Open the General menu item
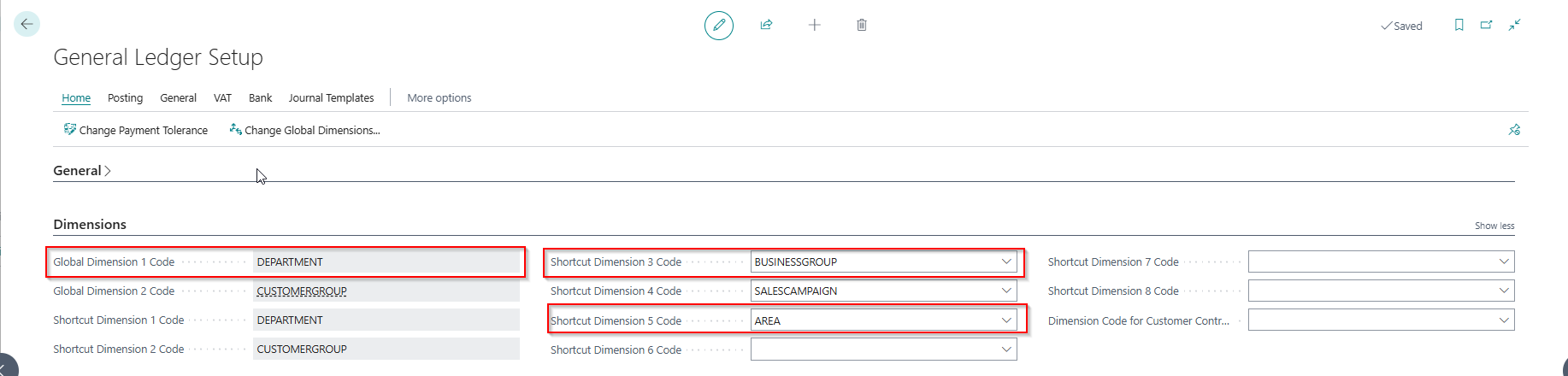1568x376 pixels. point(178,97)
